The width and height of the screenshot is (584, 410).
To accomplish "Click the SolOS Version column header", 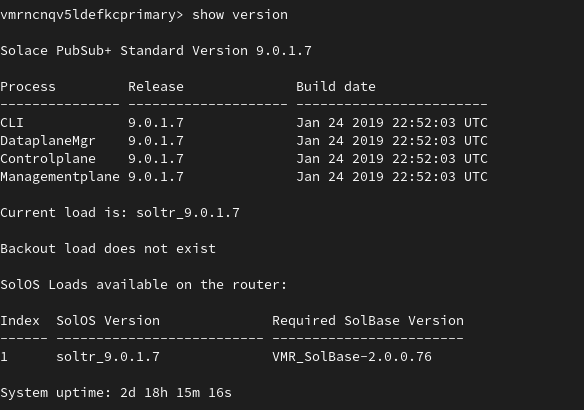I will click(108, 321).
